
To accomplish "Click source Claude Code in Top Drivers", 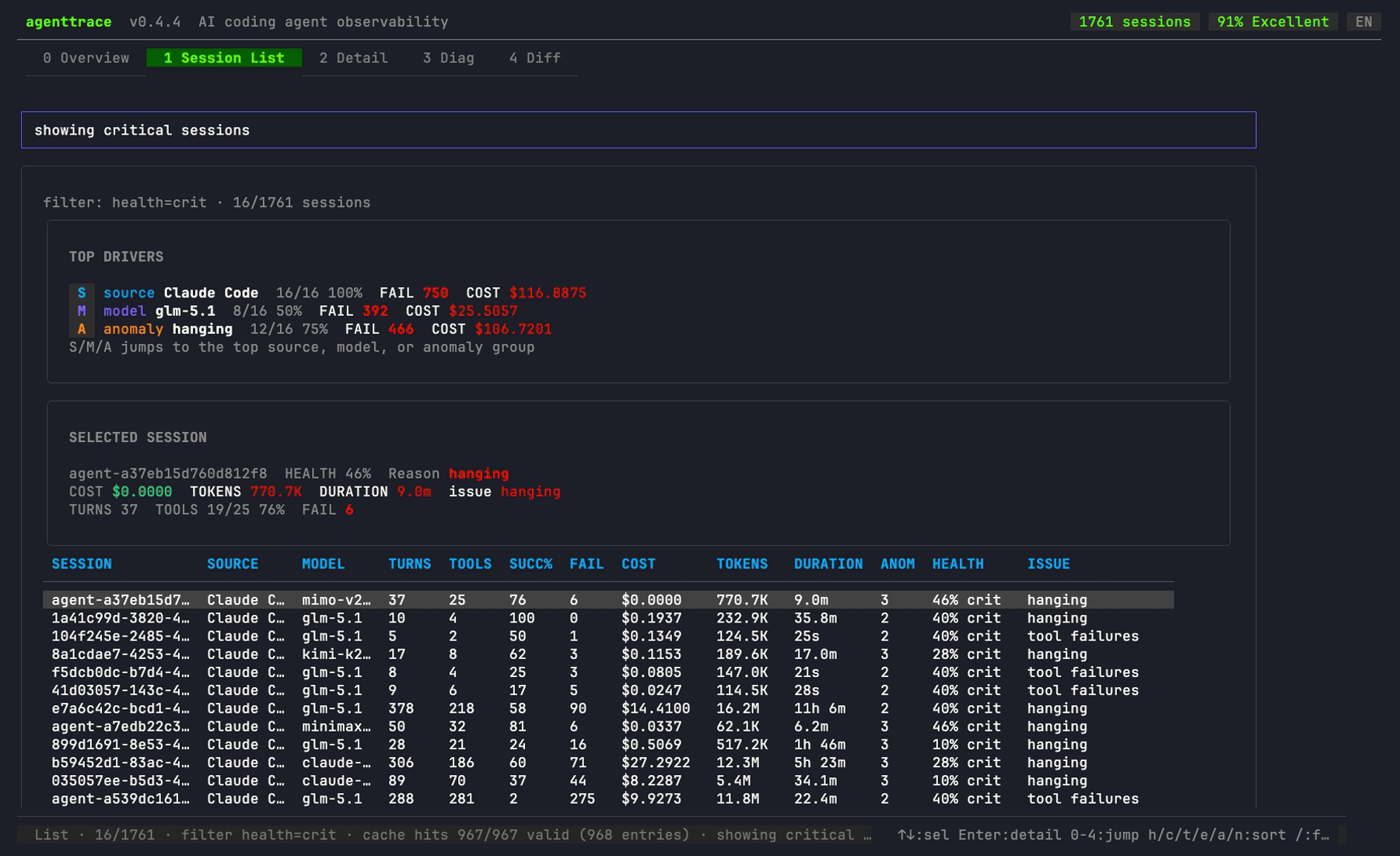I will [x=180, y=293].
